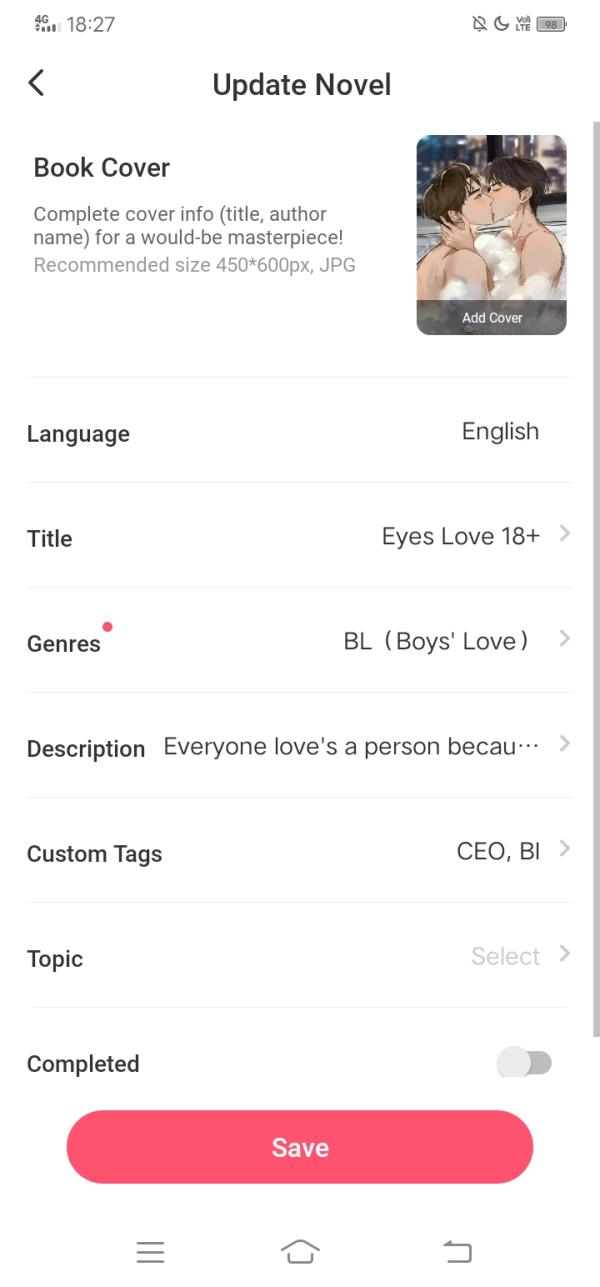
Task: Tap Add Cover label on thumbnail
Action: (492, 318)
